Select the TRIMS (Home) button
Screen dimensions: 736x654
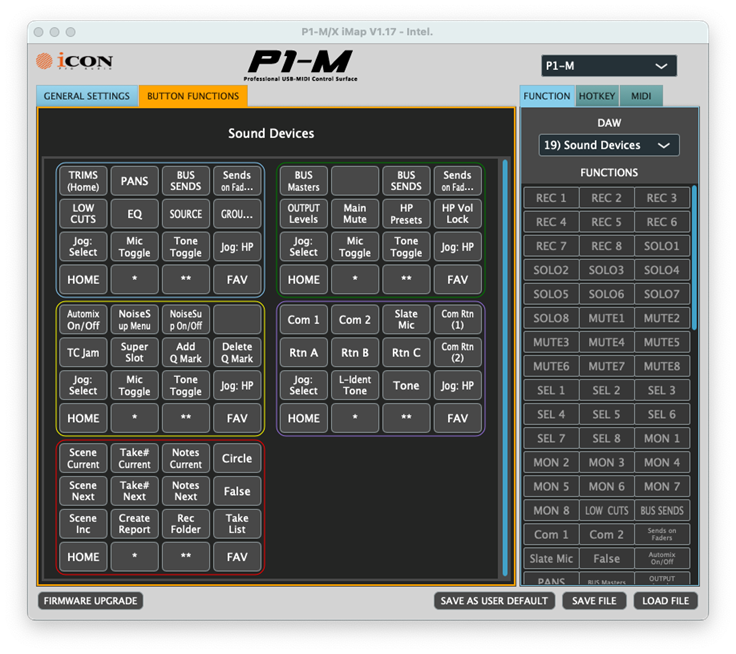[x=83, y=181]
